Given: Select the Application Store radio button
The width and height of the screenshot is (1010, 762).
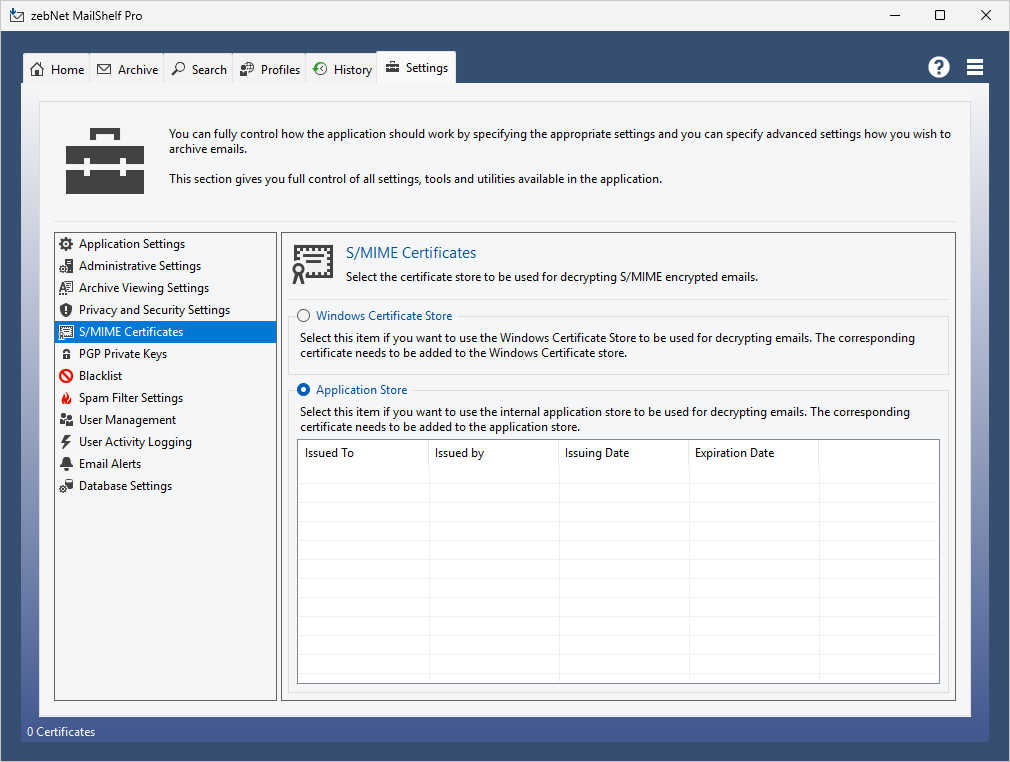Looking at the screenshot, I should [x=304, y=390].
